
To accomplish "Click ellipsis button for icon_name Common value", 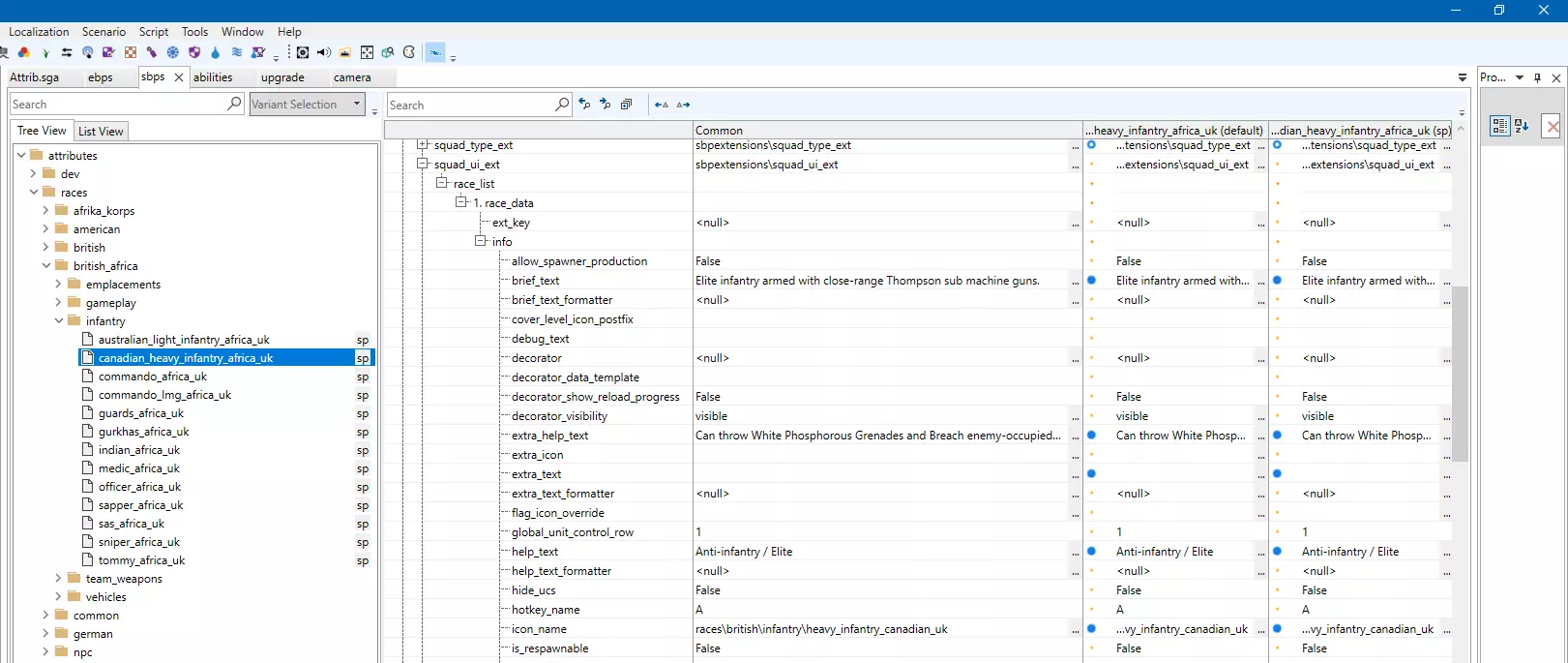I will [x=1075, y=629].
